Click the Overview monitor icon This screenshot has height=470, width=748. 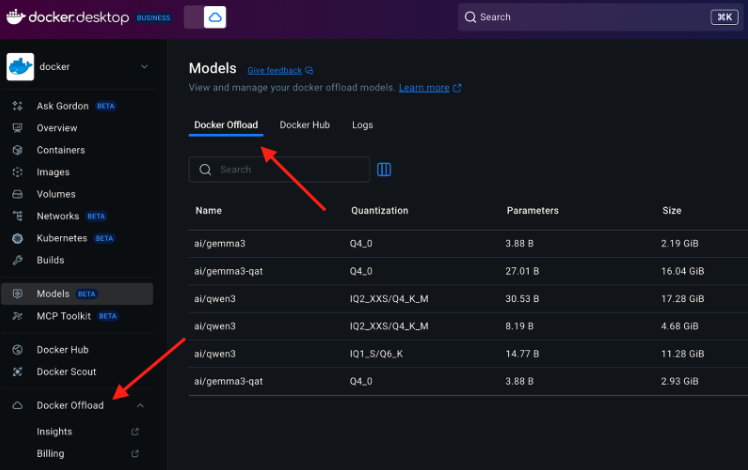tap(18, 128)
